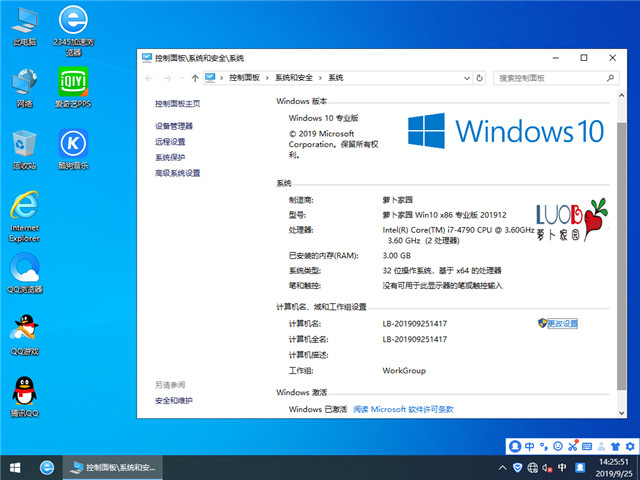
Task: Expand the chevron after 控制面板 breadcrumb
Action: (x=267, y=78)
